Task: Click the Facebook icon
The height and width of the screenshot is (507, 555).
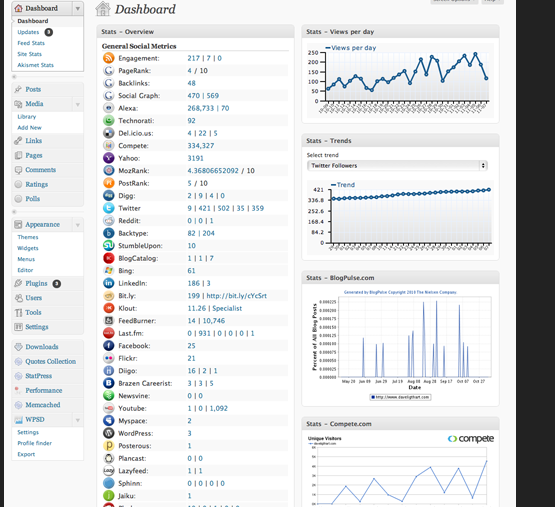Action: click(x=109, y=346)
